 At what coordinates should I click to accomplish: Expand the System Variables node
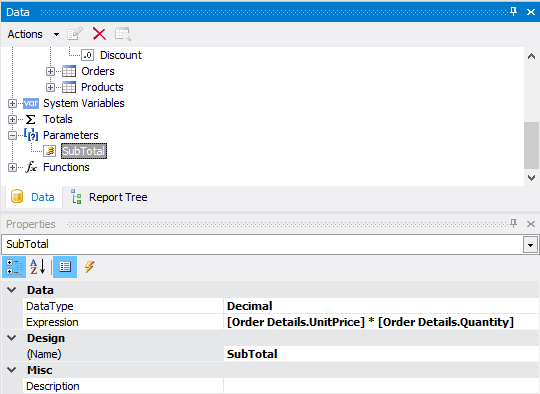coord(12,103)
